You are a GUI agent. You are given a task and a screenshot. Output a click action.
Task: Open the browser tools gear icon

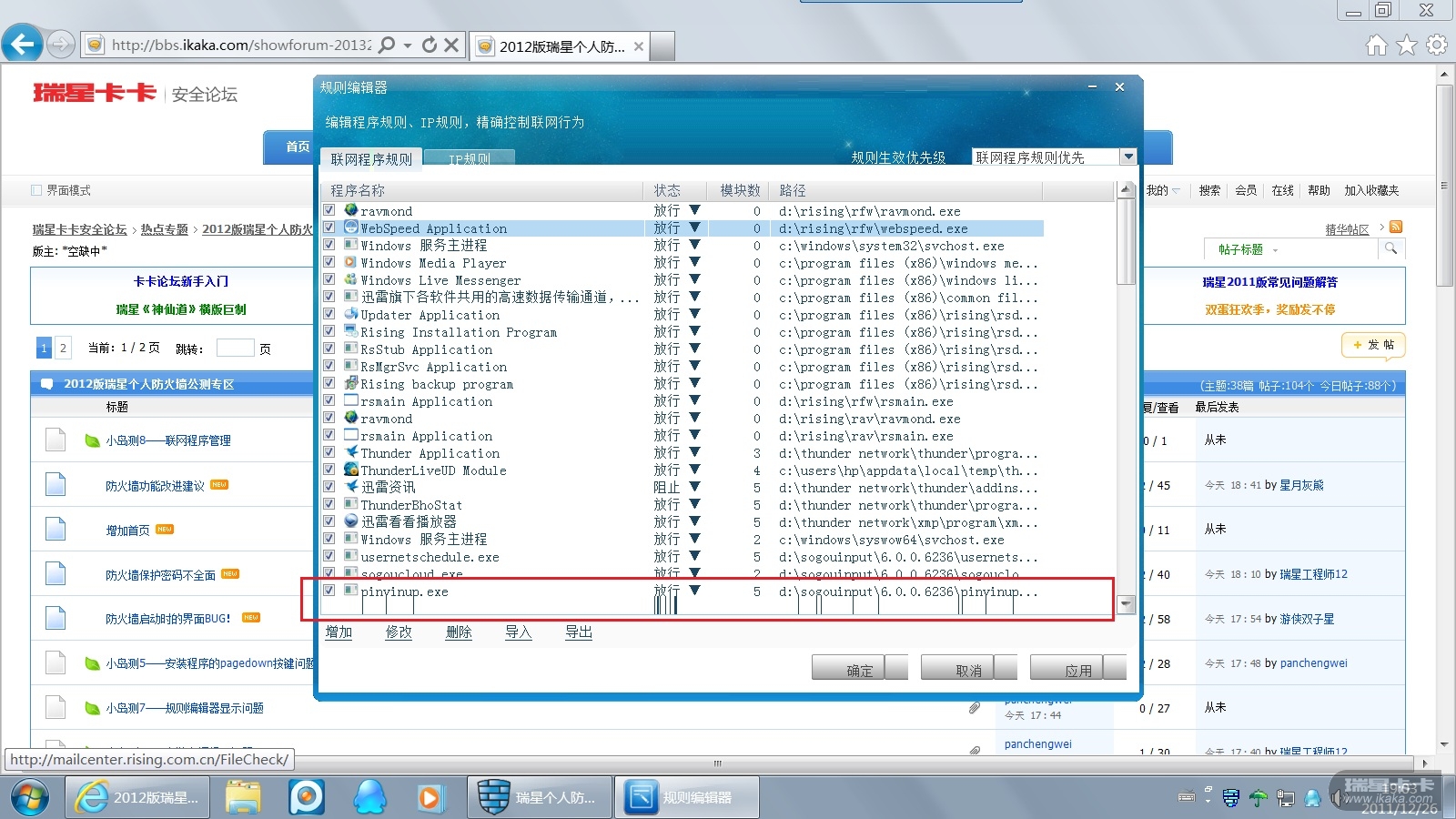pos(1437,45)
